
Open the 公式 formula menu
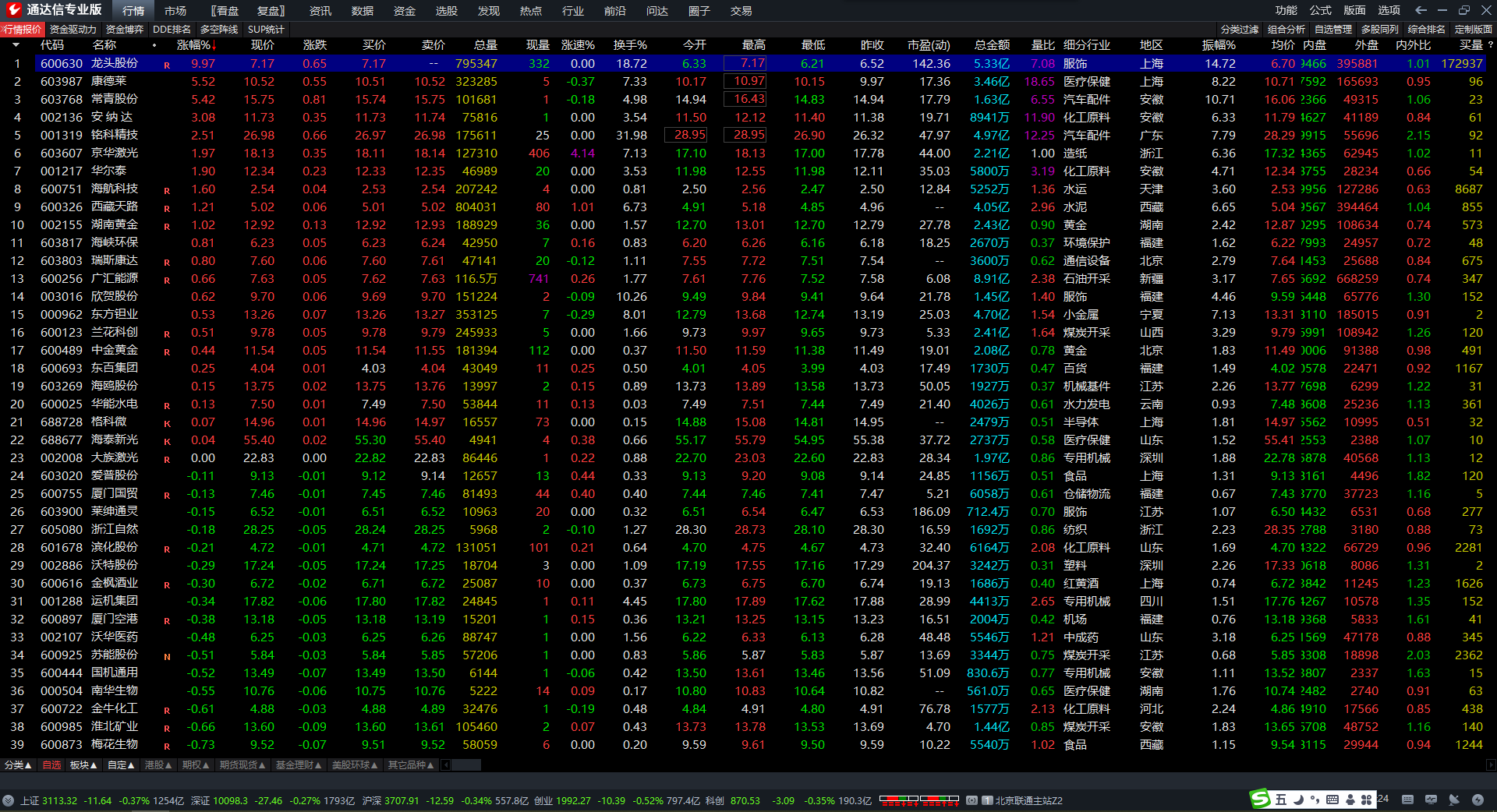pos(1321,10)
